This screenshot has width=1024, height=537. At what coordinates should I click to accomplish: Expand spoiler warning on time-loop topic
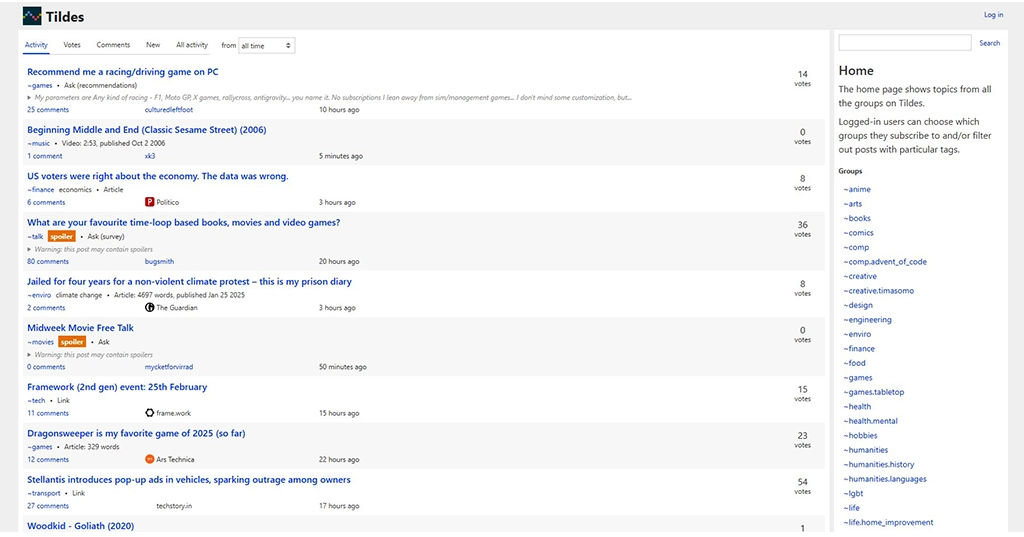point(31,249)
